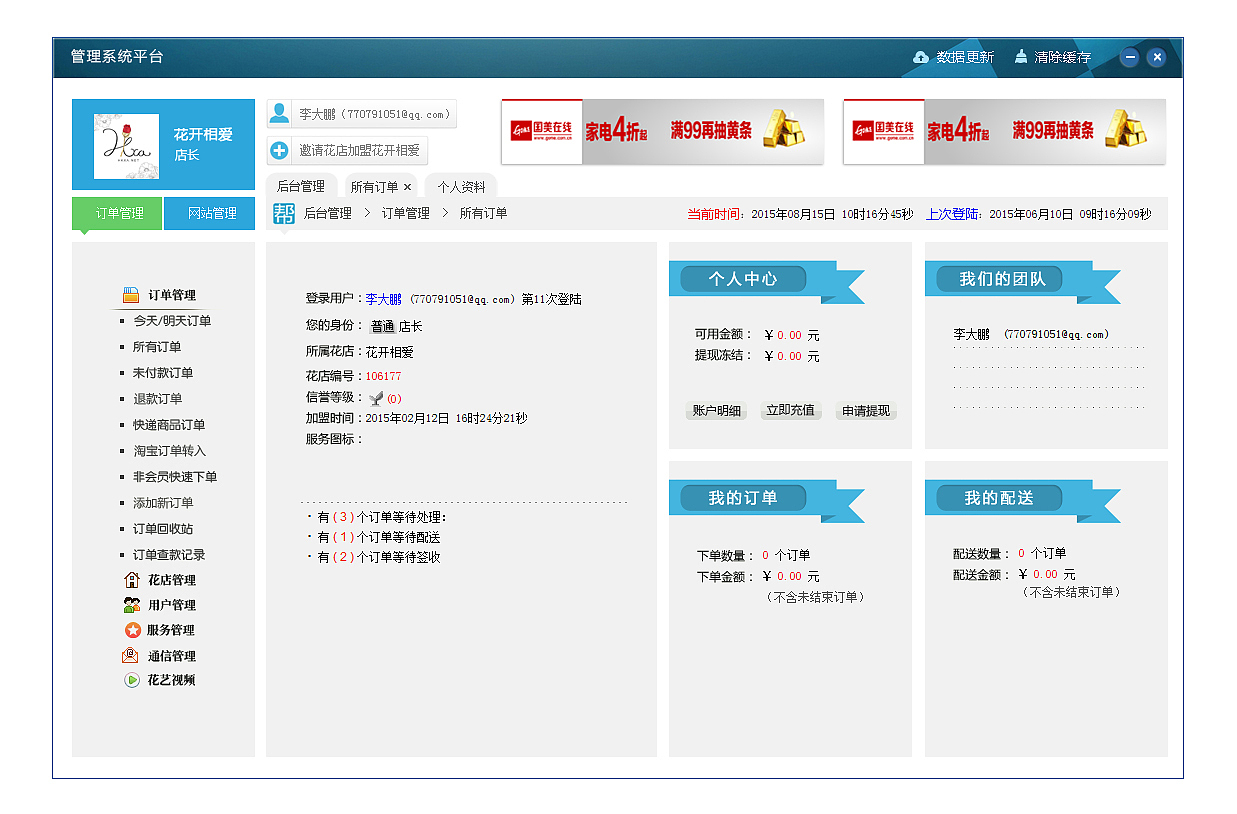1237x814 pixels.
Task: Click the 花艺视频 play icon
Action: click(131, 680)
